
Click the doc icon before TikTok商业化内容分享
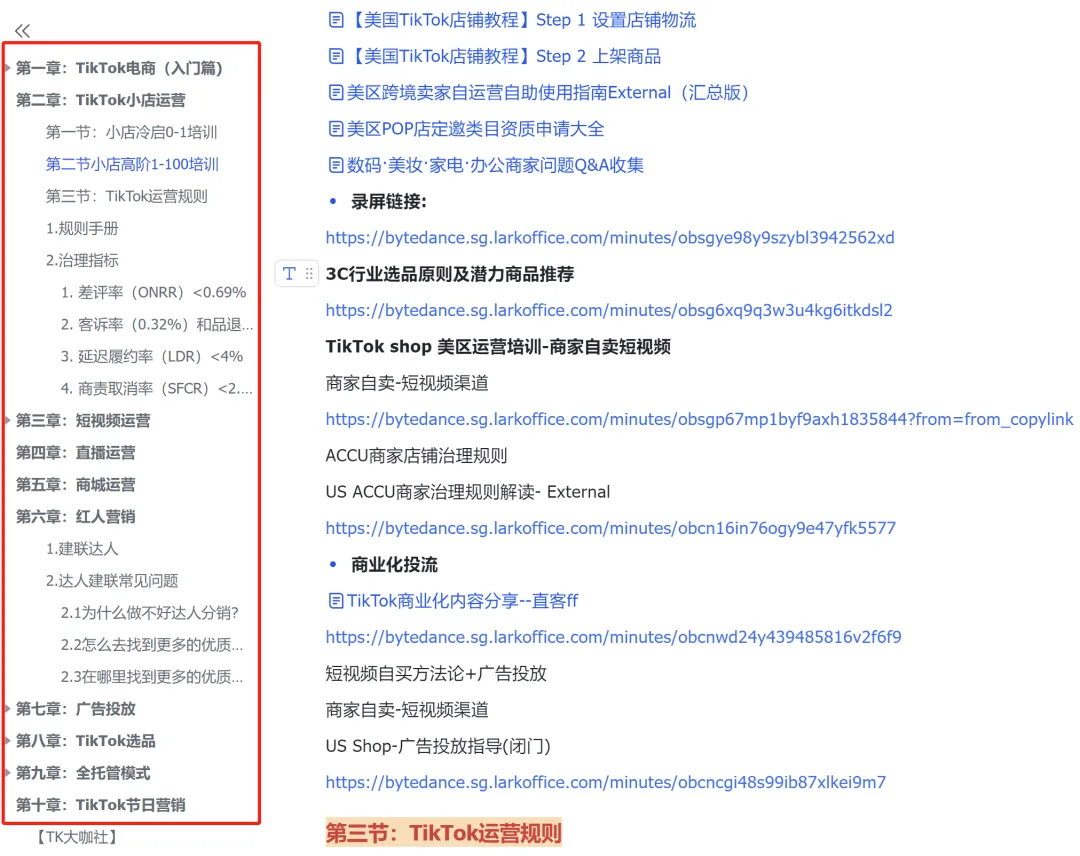[336, 601]
